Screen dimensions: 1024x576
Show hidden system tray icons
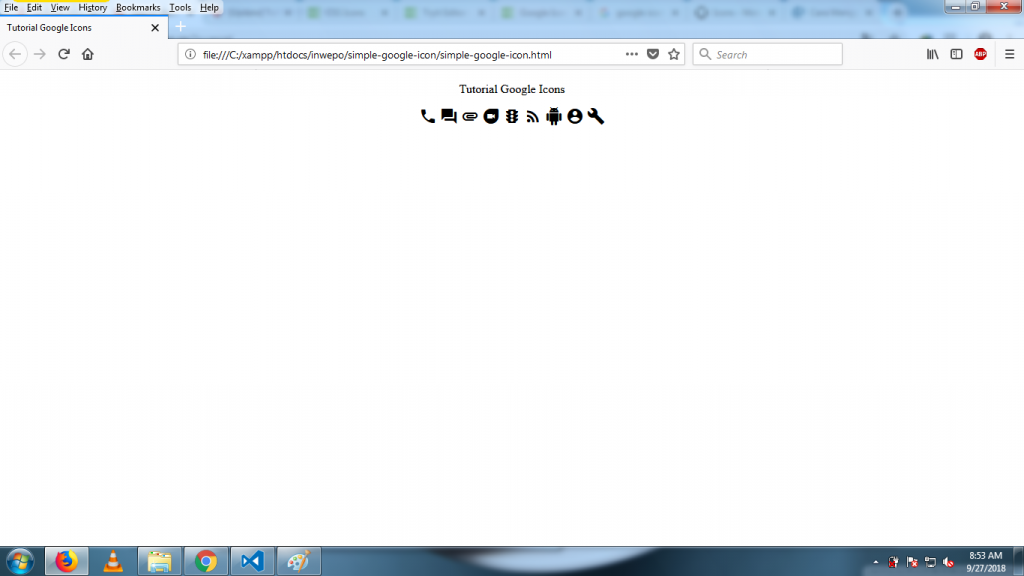click(x=876, y=562)
